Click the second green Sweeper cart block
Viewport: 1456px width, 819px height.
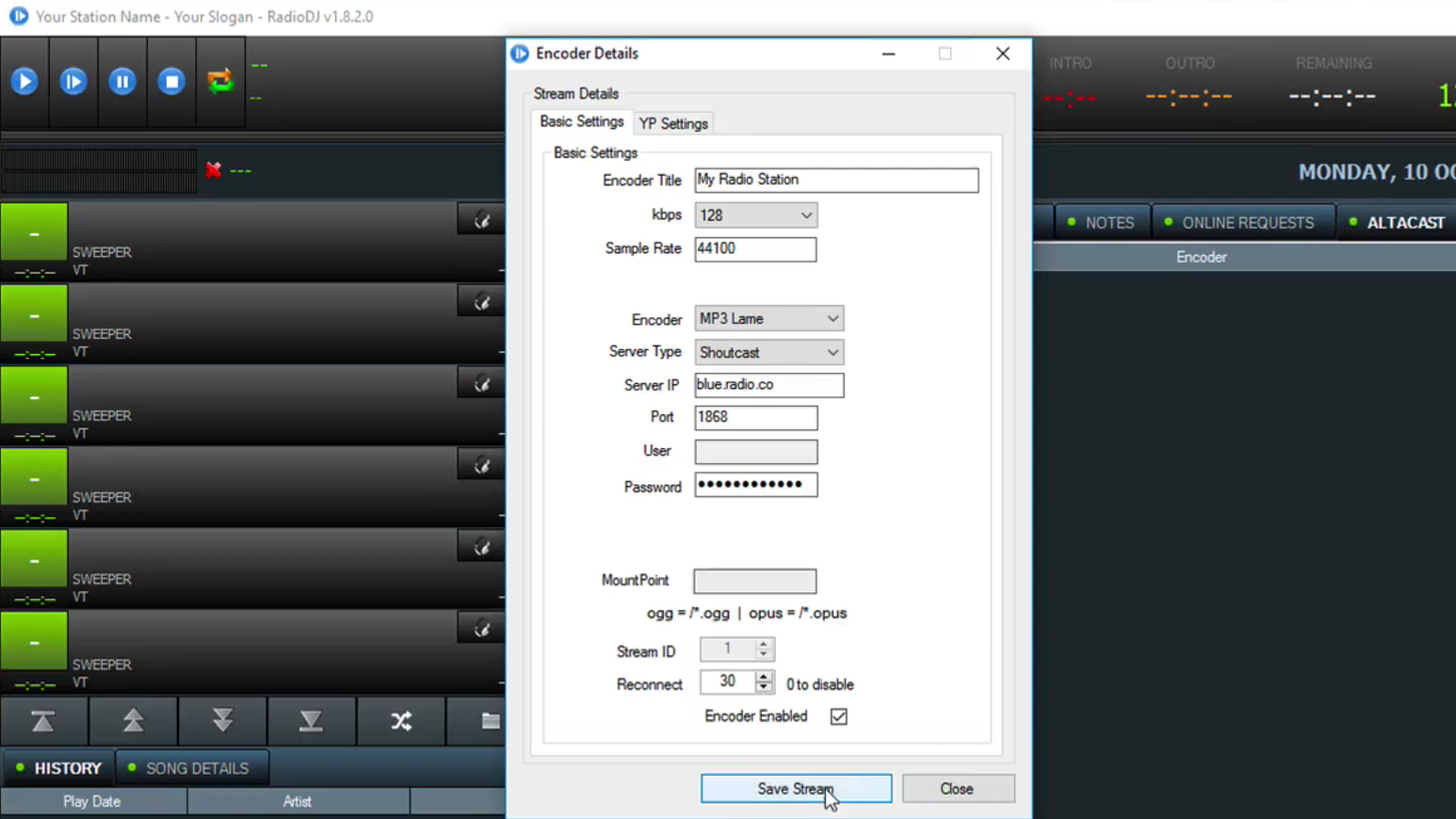tap(34, 313)
